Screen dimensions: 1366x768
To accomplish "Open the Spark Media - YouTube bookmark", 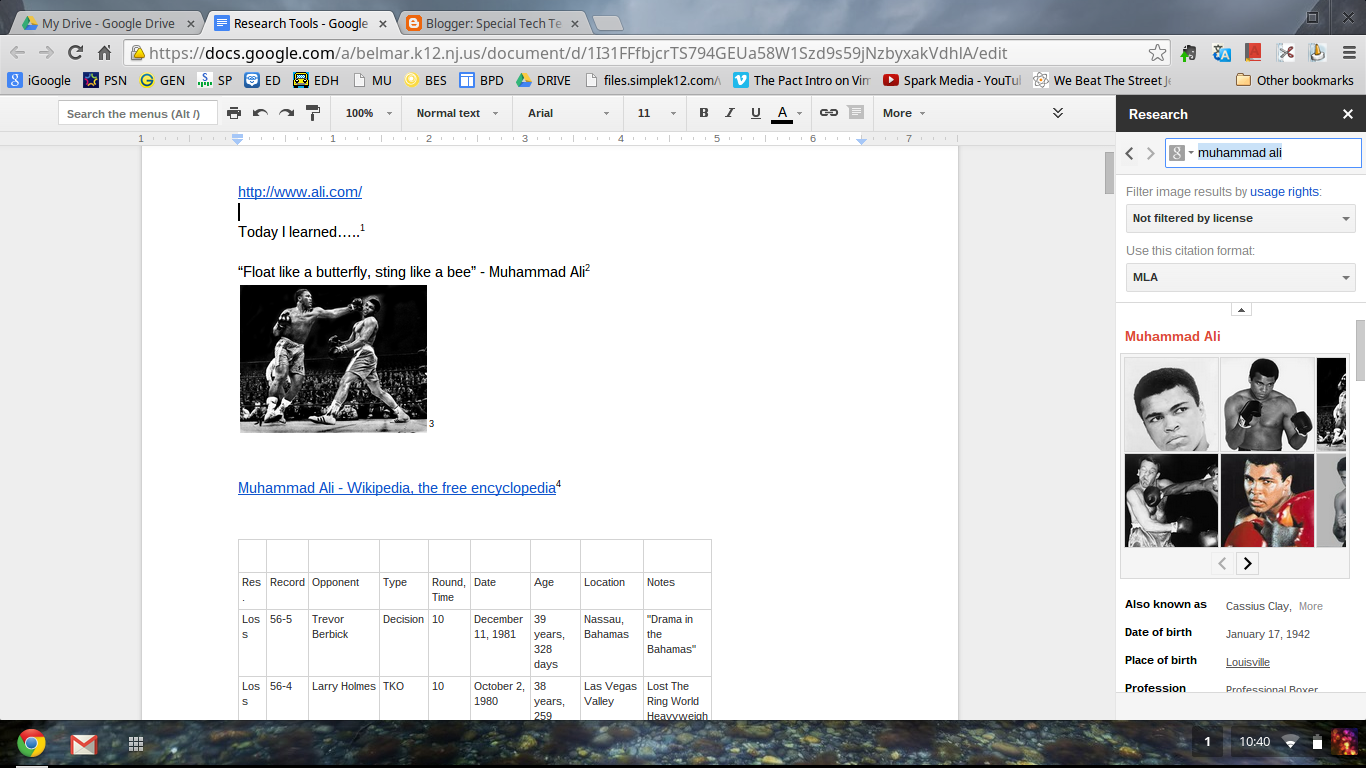I will (952, 80).
